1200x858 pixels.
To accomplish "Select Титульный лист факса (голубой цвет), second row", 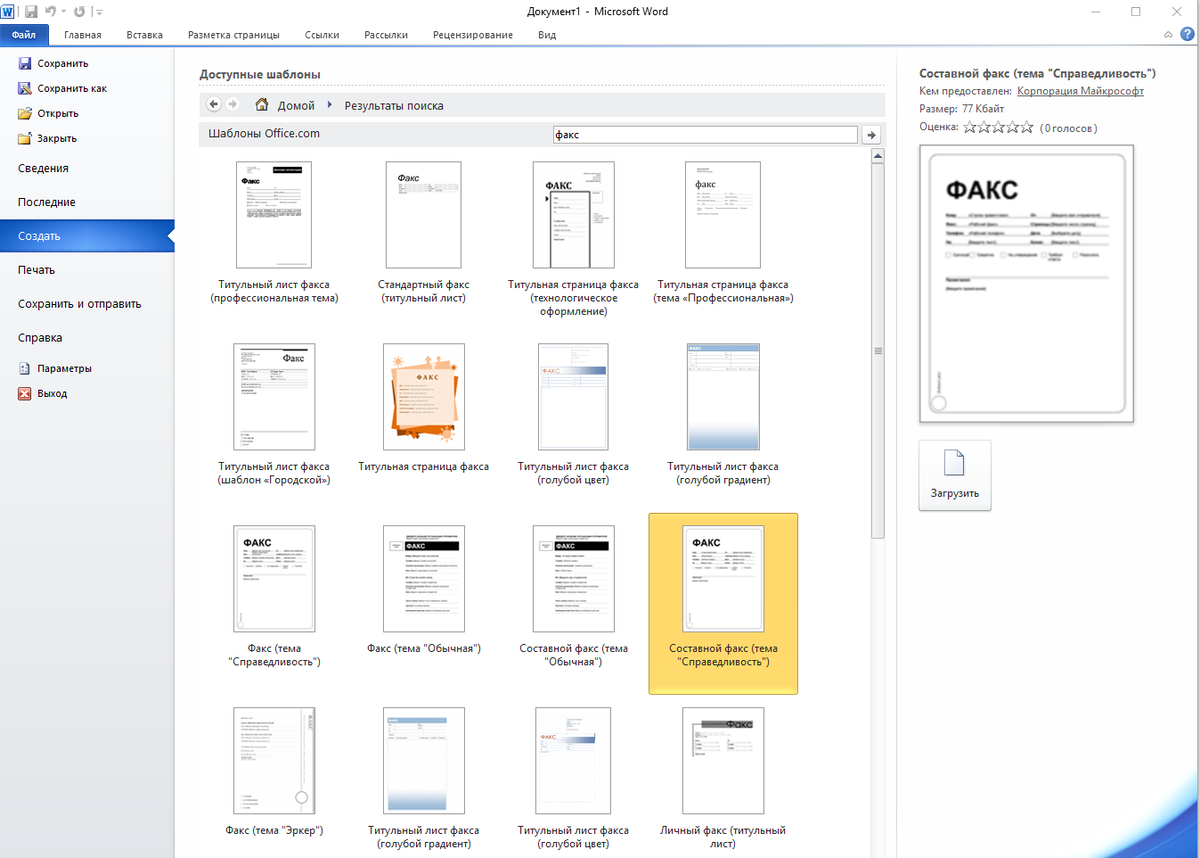I will coord(573,415).
